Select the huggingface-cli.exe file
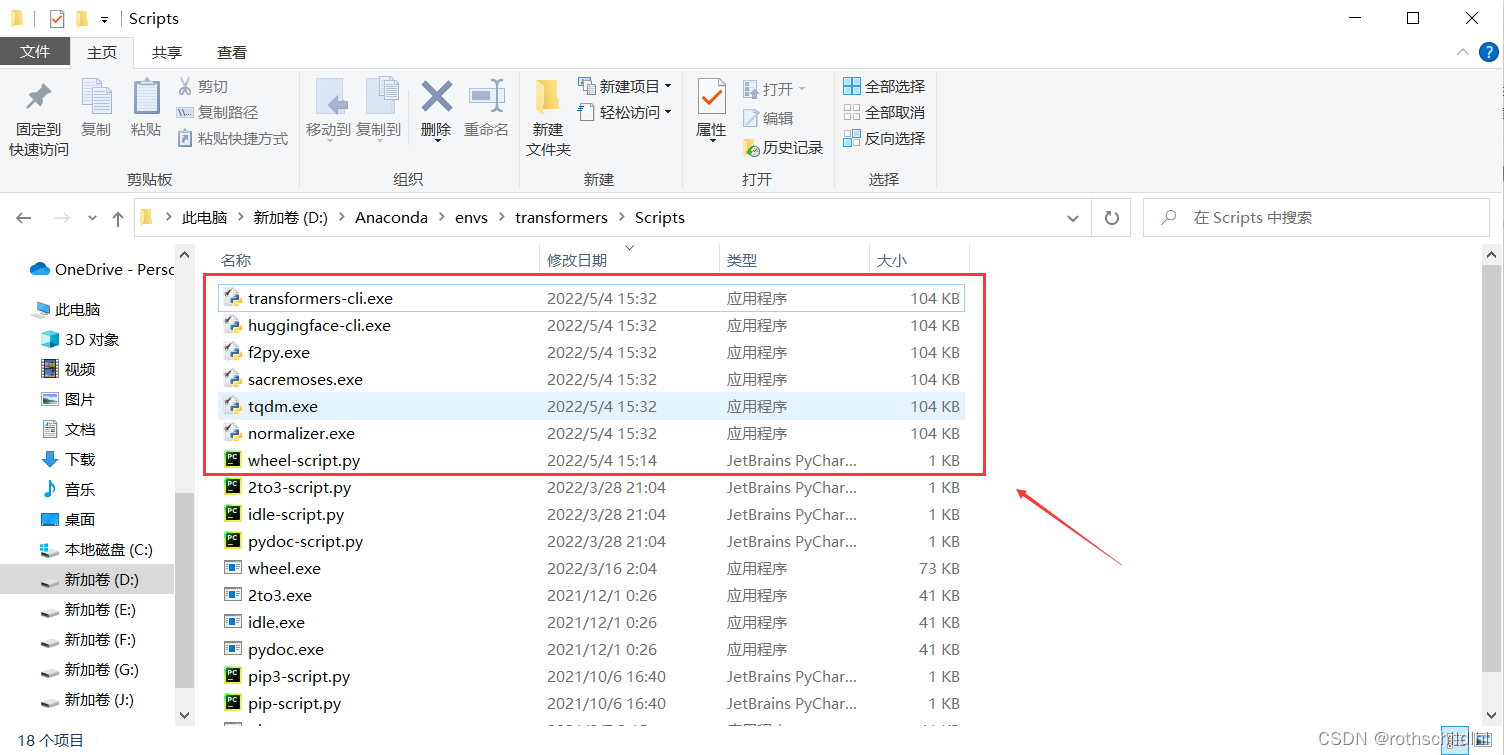Viewport: 1504px width, 755px height. click(x=591, y=325)
